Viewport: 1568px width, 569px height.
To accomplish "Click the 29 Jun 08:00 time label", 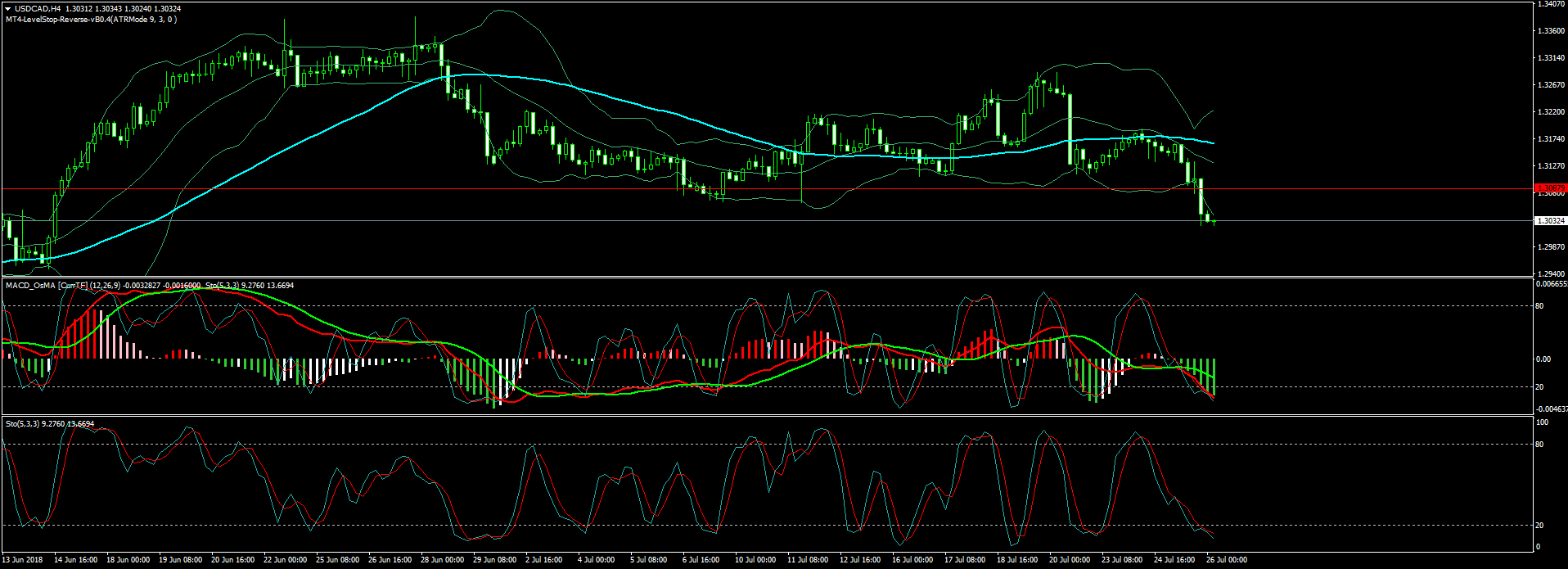I will click(x=494, y=560).
